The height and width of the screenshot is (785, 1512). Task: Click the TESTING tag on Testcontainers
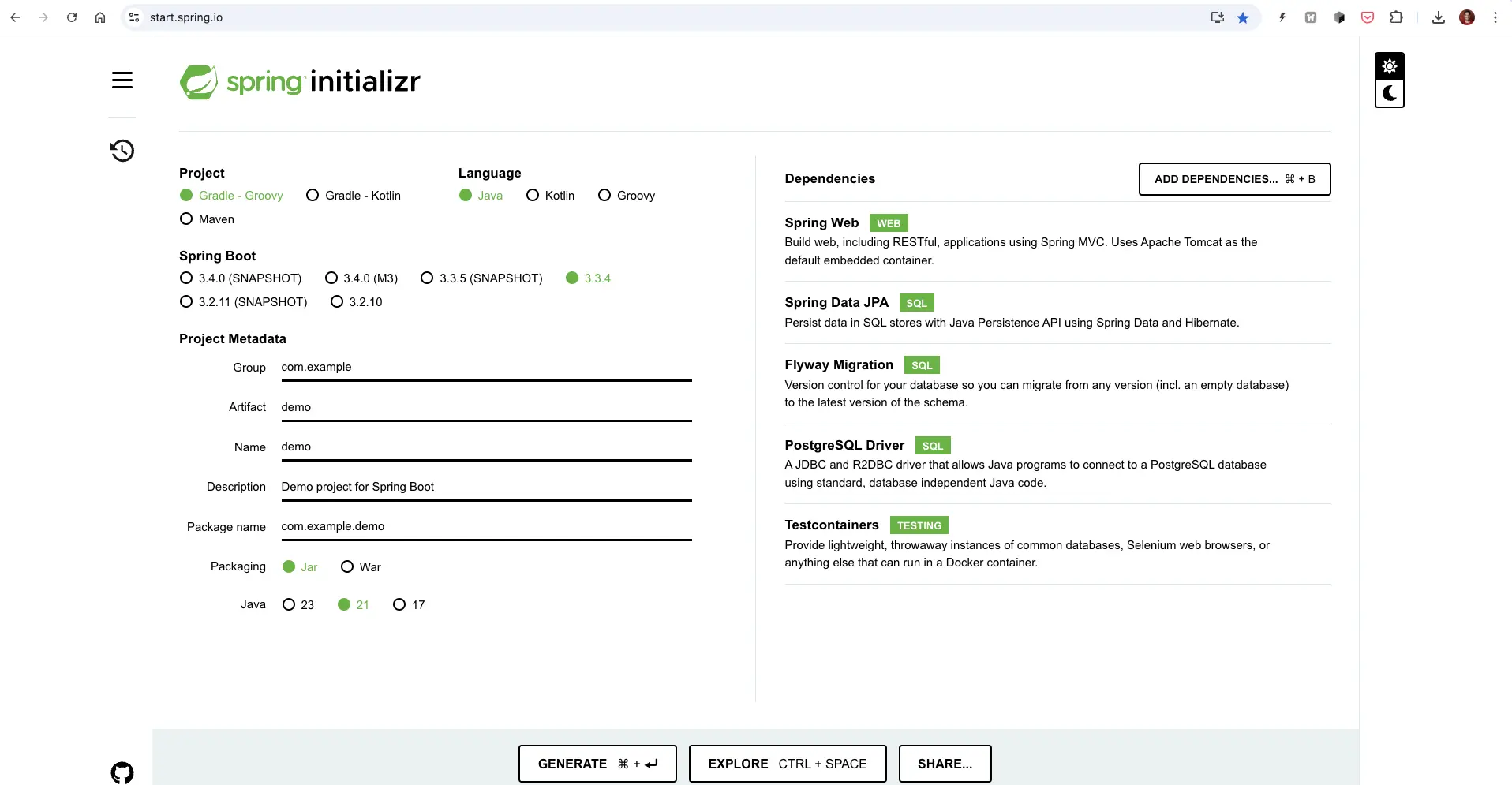pos(919,525)
